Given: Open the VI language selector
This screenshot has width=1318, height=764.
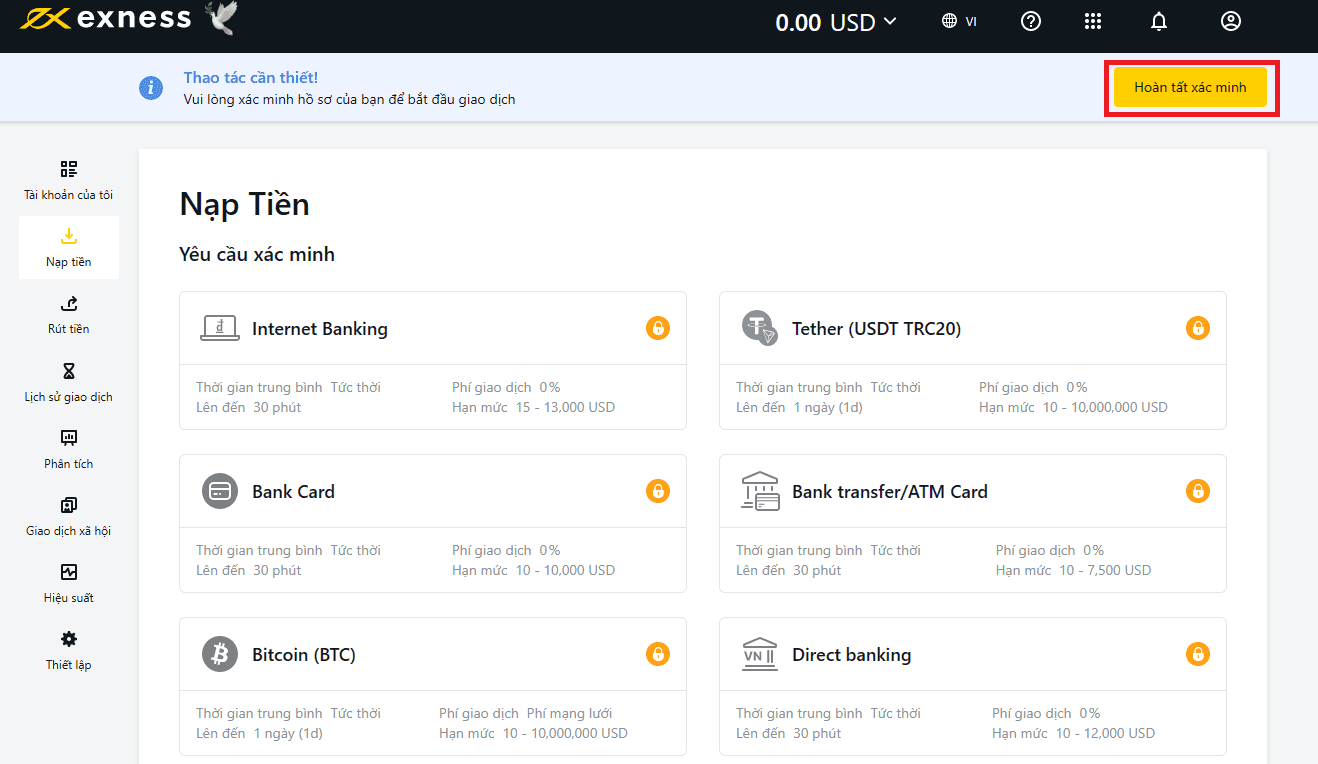Looking at the screenshot, I should [959, 21].
